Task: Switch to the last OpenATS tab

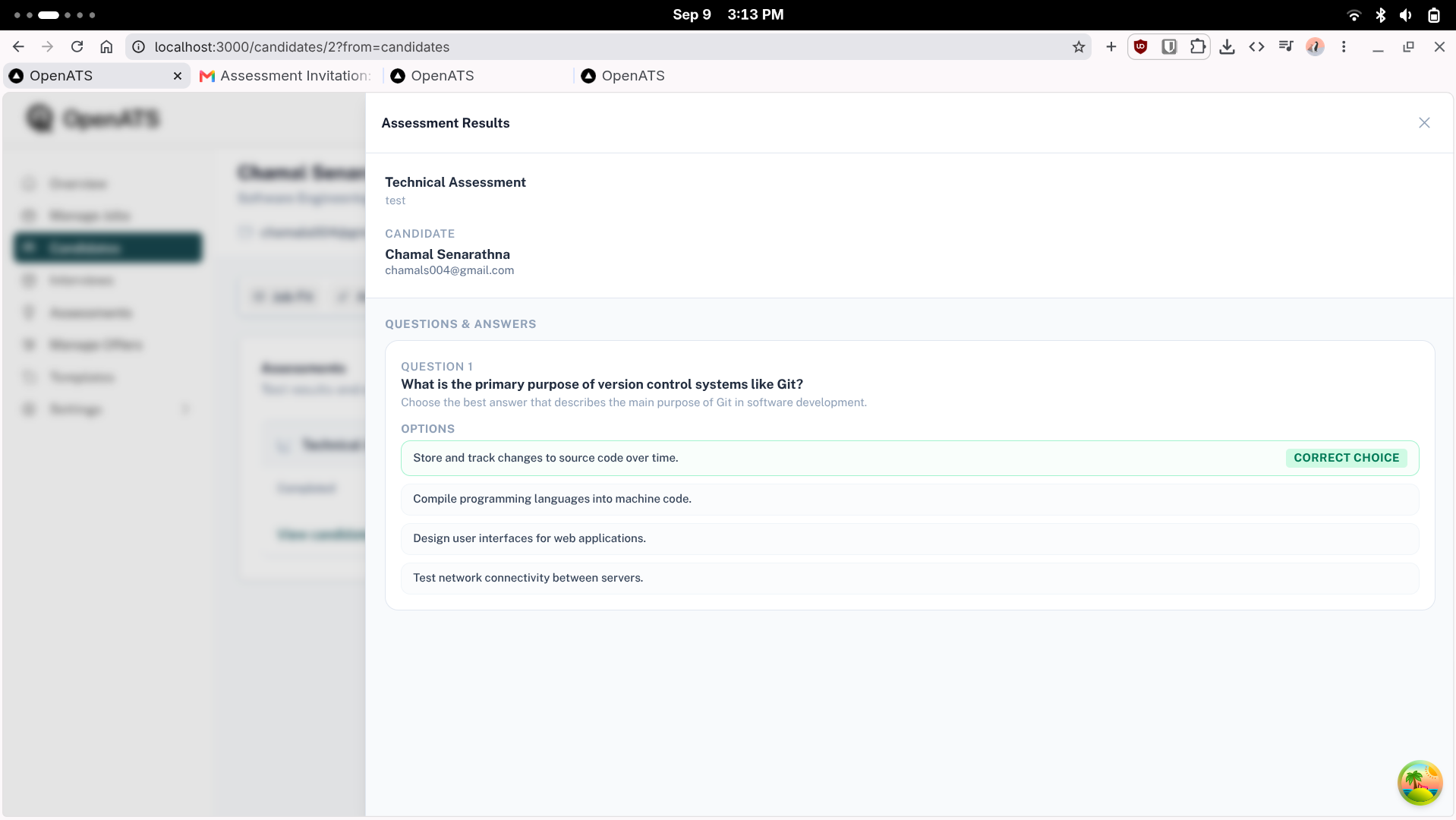Action: pyautogui.click(x=623, y=76)
